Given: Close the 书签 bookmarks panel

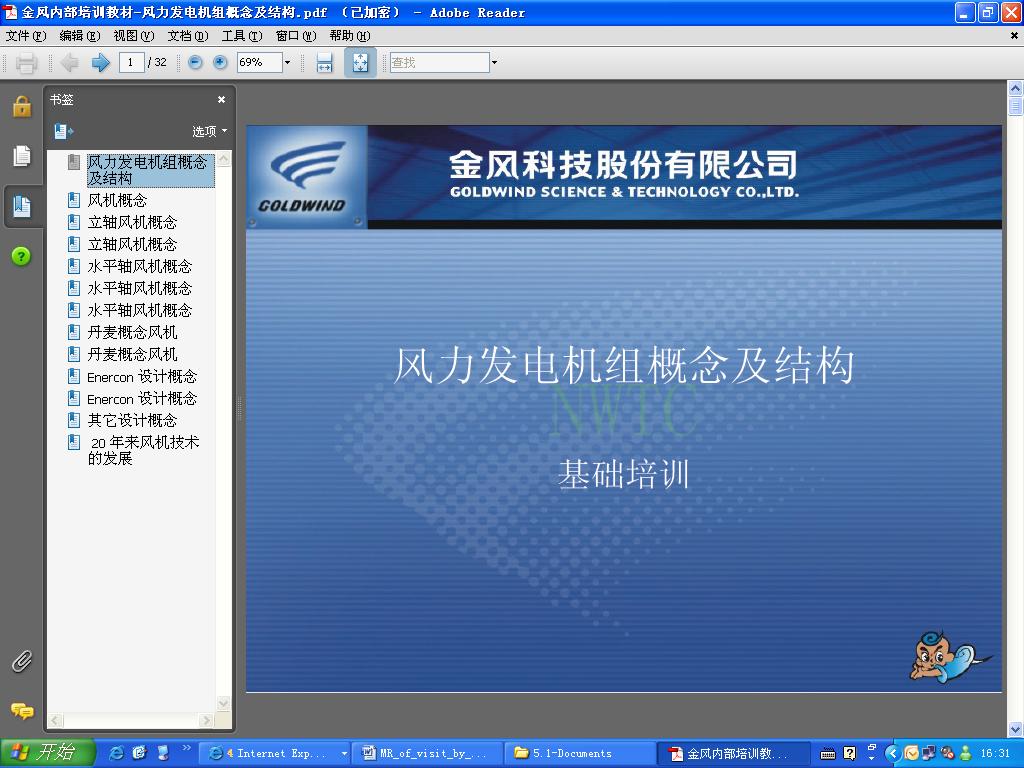Looking at the screenshot, I should pos(221,99).
